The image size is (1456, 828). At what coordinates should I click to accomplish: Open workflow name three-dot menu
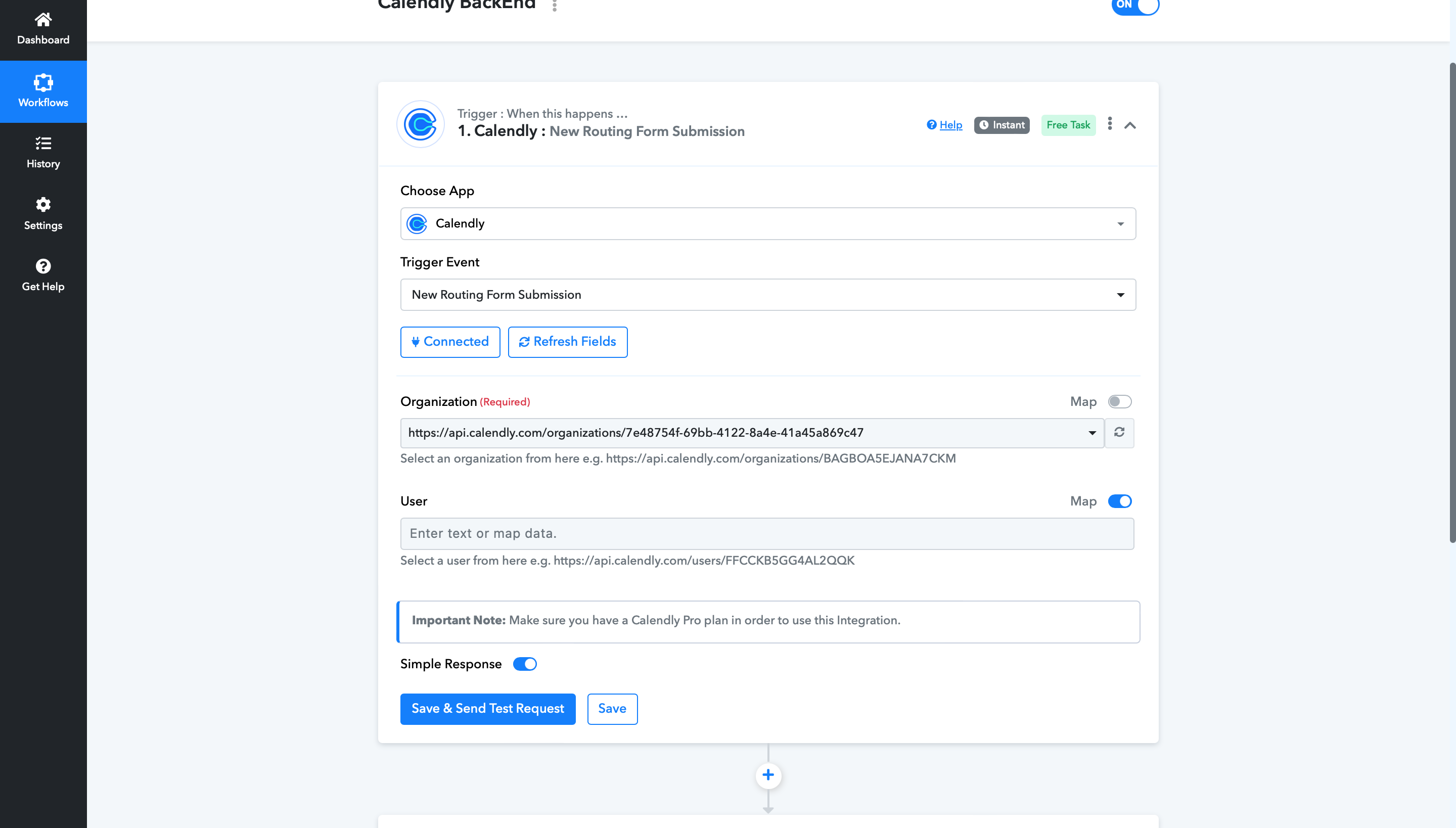point(555,6)
